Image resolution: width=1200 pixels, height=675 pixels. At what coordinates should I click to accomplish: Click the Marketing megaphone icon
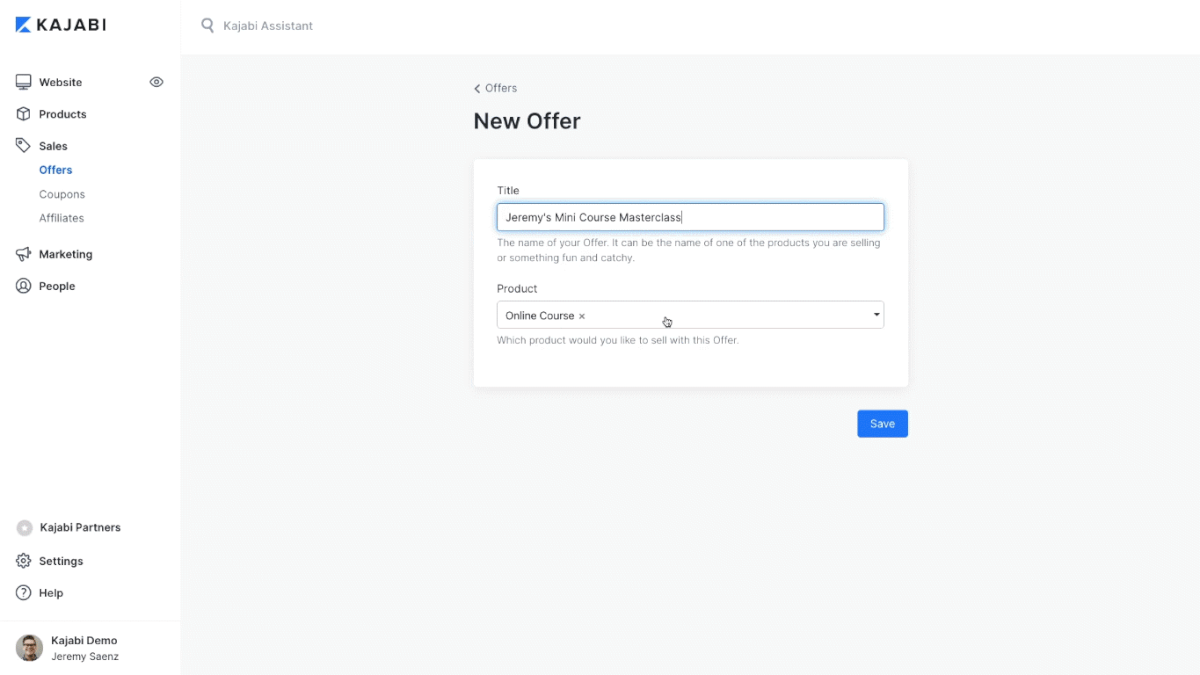tap(24, 254)
